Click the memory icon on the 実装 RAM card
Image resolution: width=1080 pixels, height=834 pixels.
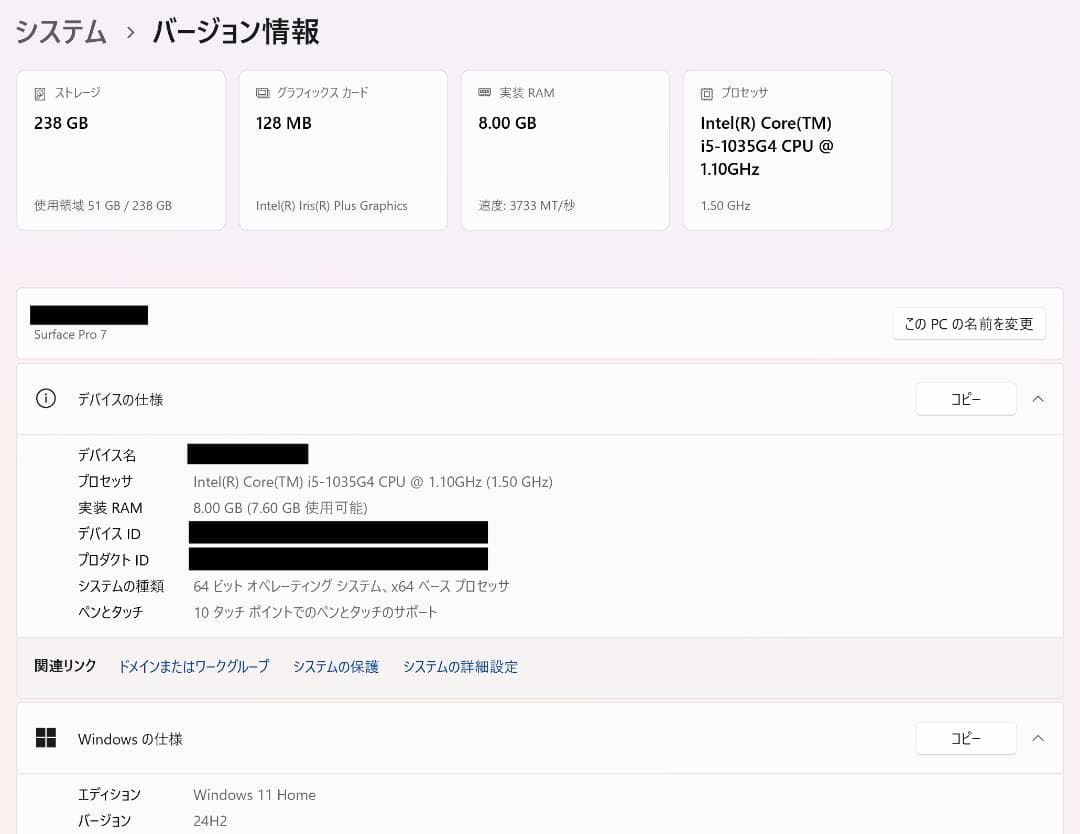(x=484, y=92)
